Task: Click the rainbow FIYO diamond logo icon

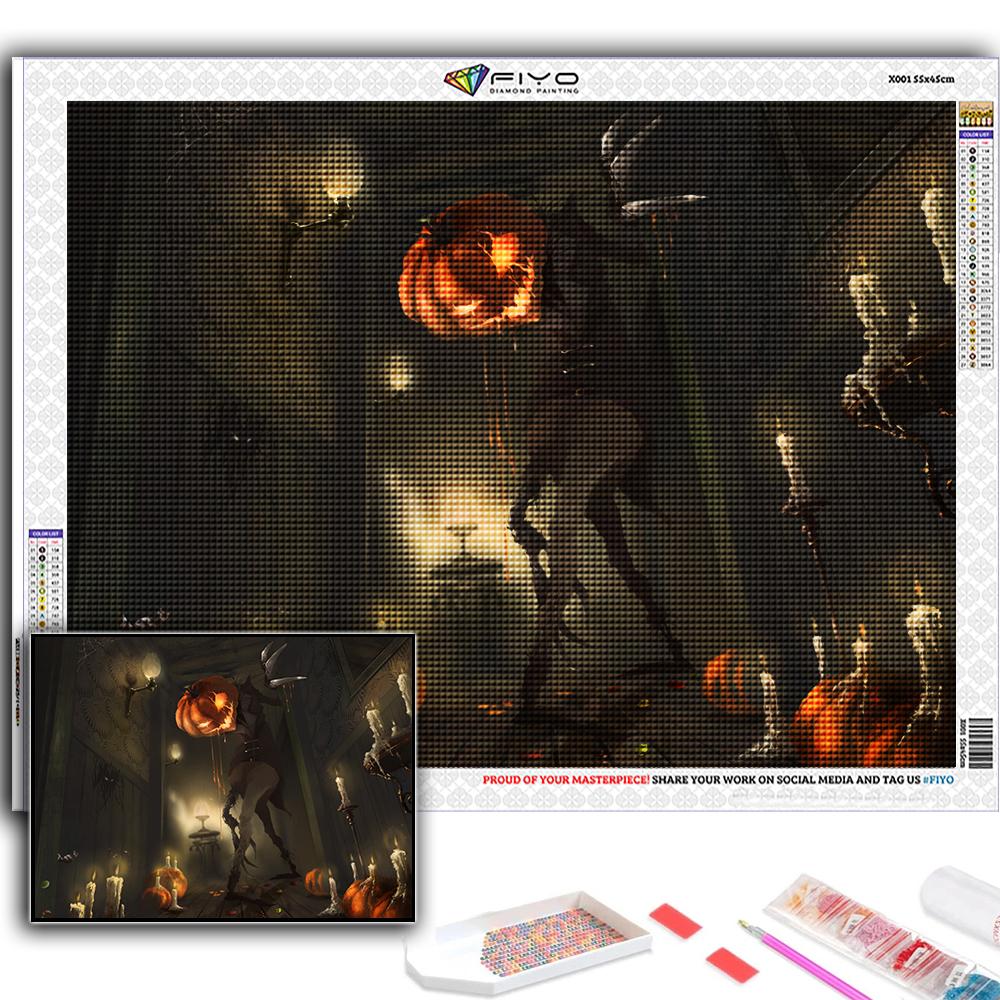Action: (x=465, y=80)
